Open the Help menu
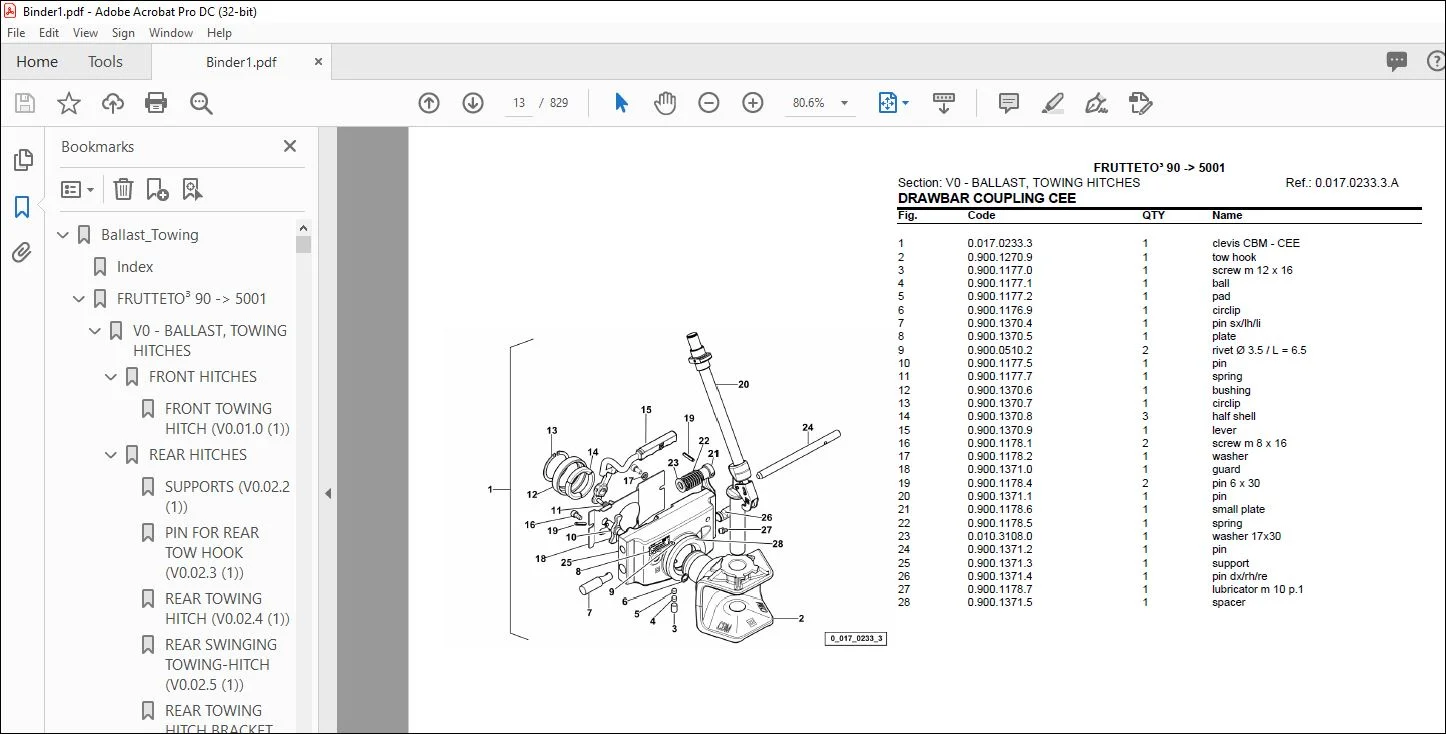Viewport: 1446px width, 734px height. click(219, 33)
